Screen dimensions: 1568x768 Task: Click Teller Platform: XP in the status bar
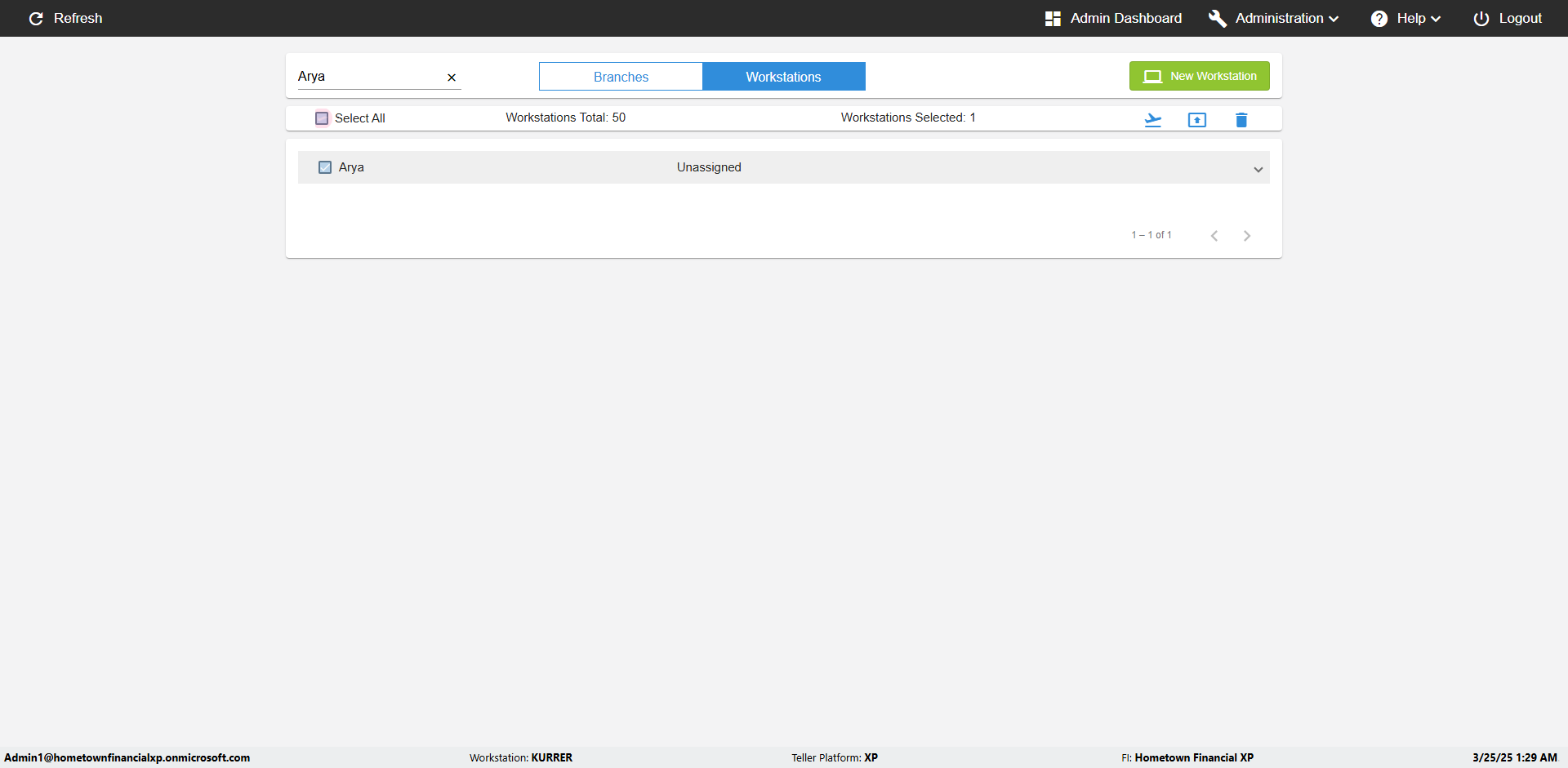click(835, 757)
